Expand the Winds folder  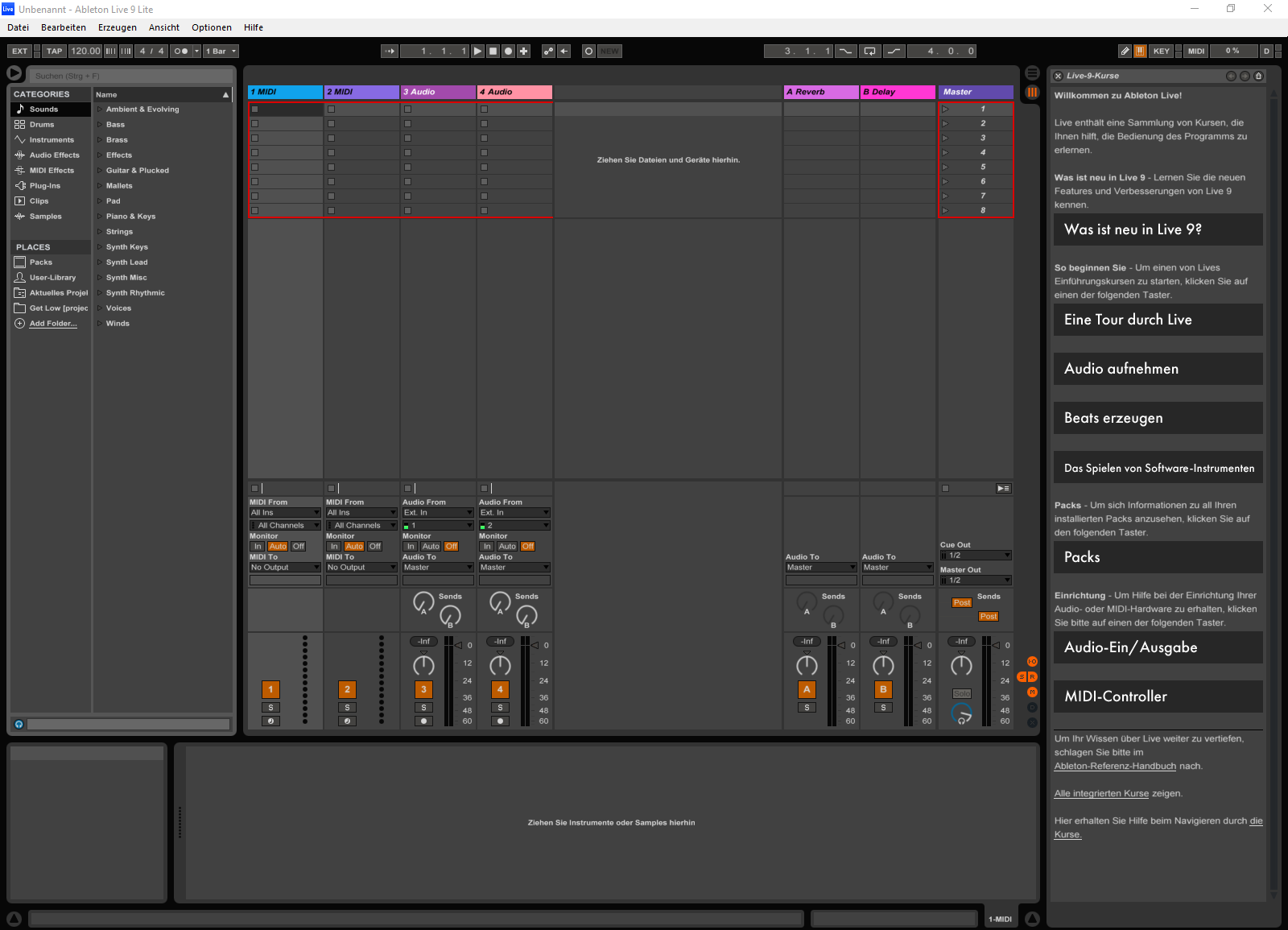coord(100,323)
